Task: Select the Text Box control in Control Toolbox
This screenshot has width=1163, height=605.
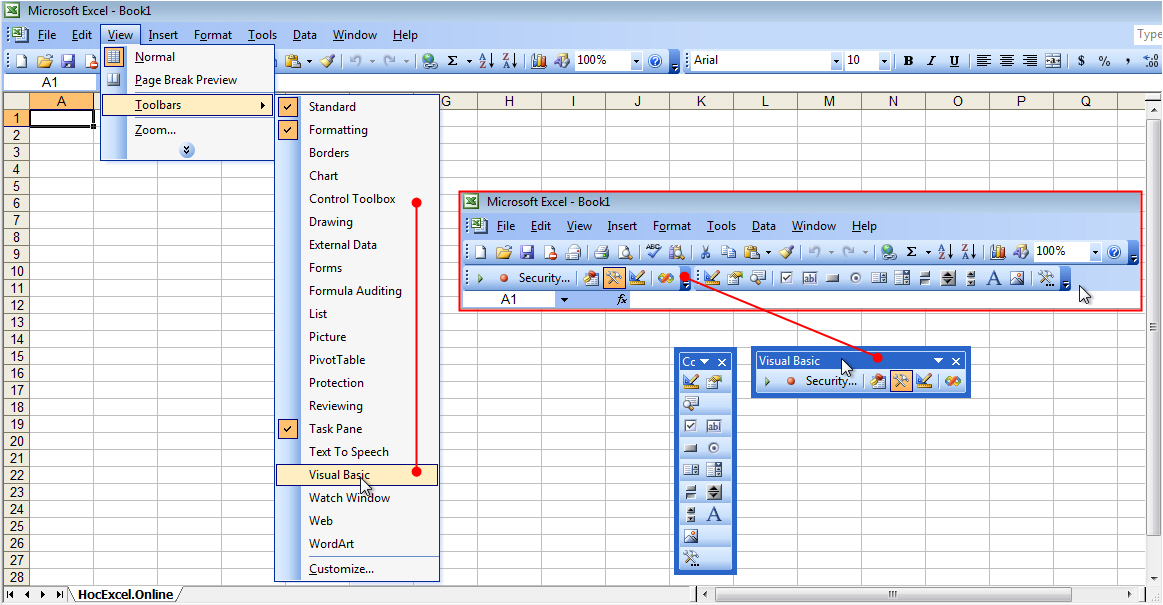Action: 712,426
